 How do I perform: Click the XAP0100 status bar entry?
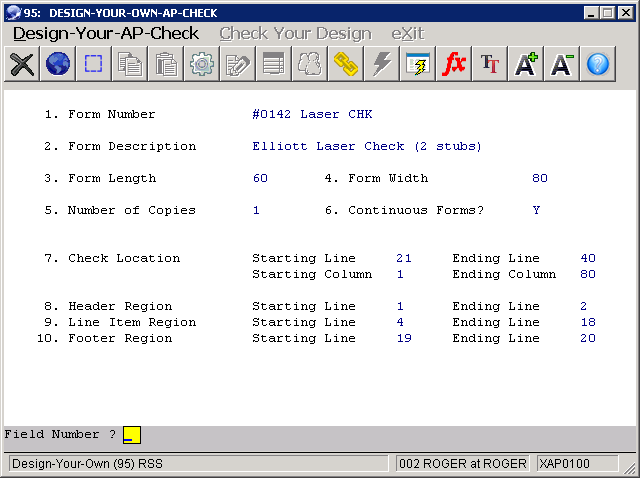(x=578, y=464)
